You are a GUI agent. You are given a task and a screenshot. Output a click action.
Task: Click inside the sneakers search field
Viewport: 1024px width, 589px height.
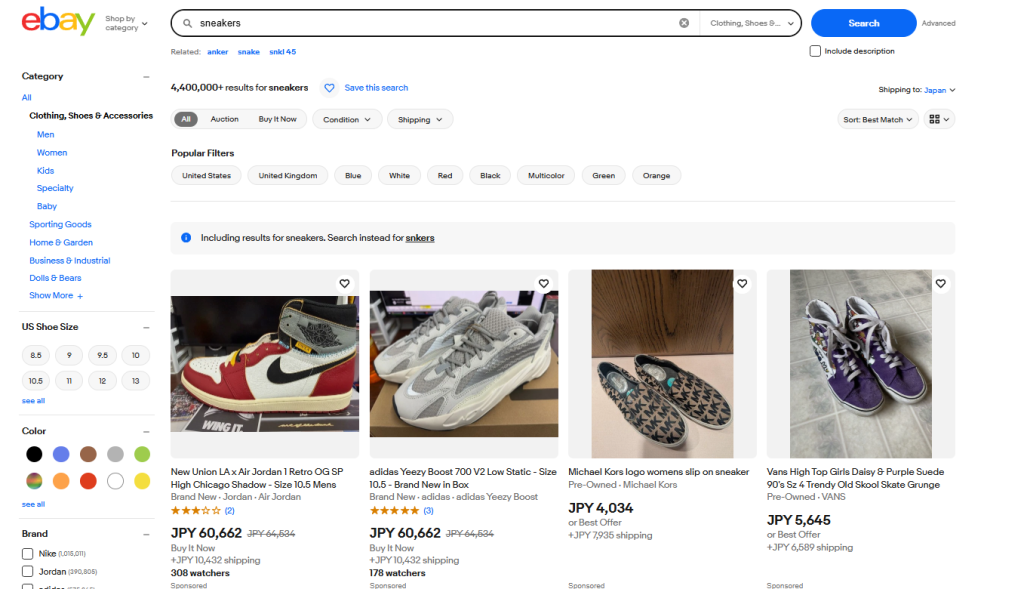[x=434, y=23]
